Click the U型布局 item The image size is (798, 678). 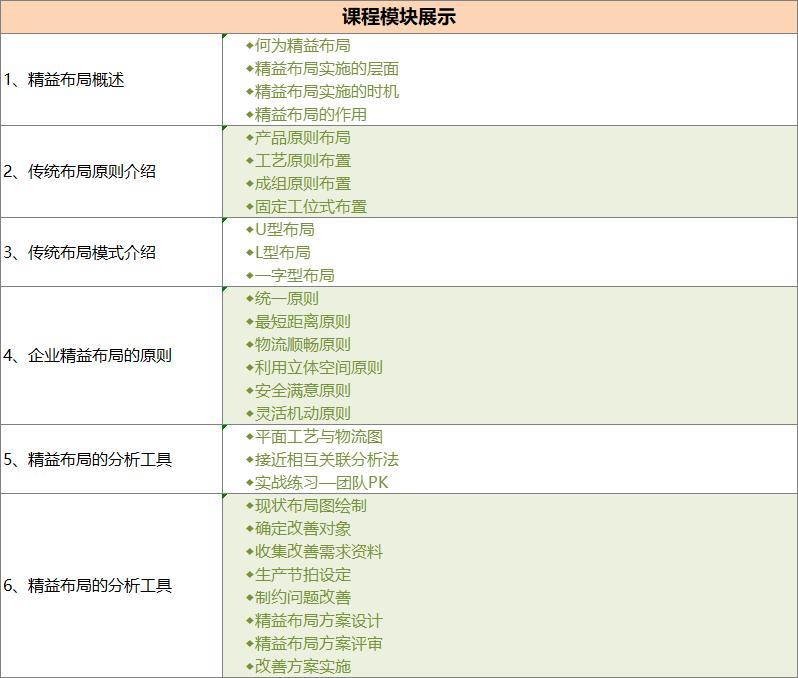click(x=284, y=229)
